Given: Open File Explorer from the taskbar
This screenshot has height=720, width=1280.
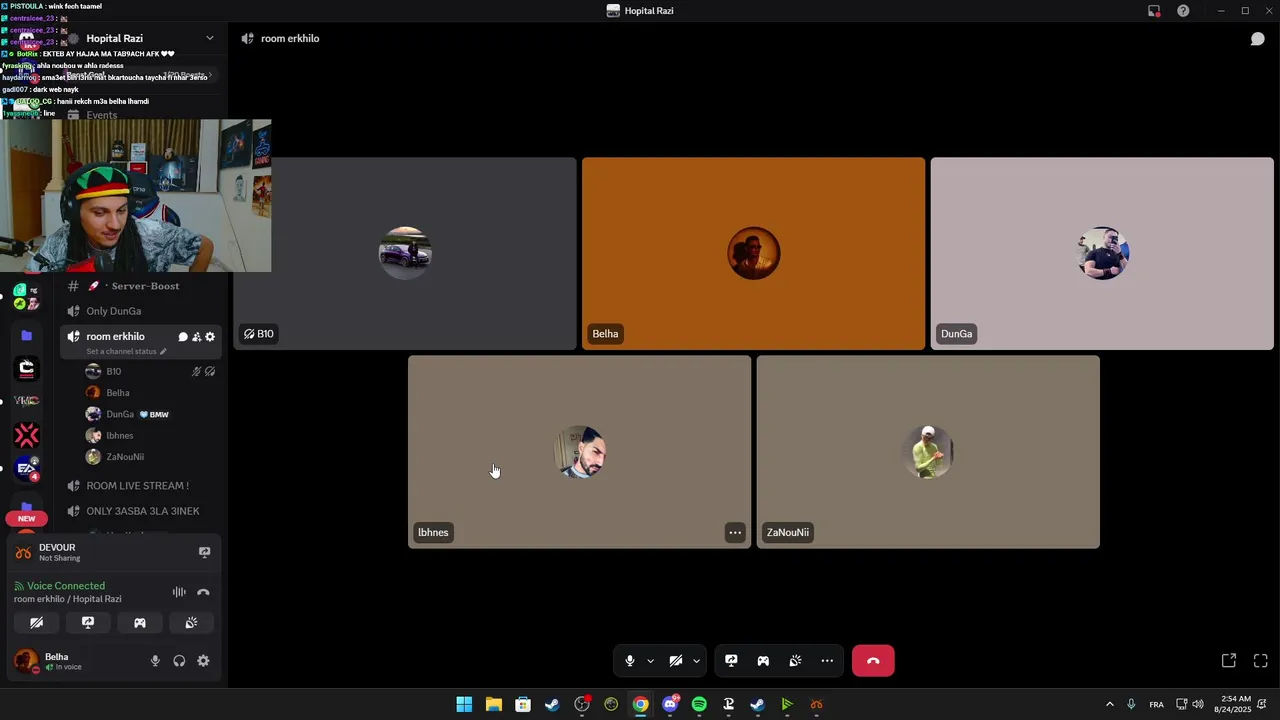Looking at the screenshot, I should pos(494,705).
